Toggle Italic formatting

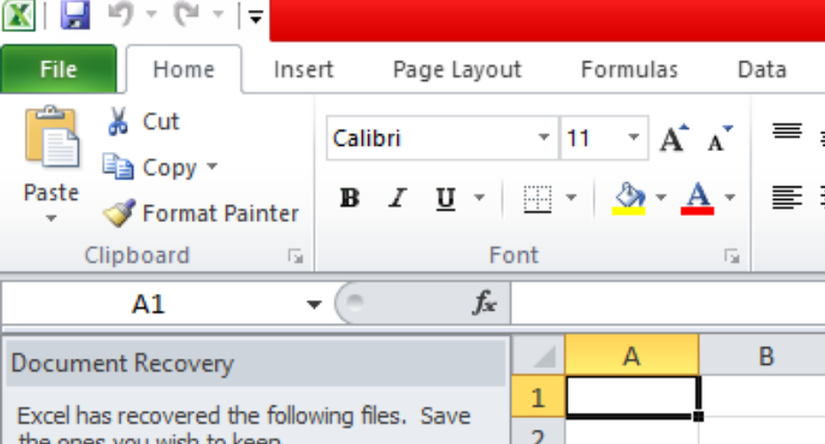pos(397,198)
